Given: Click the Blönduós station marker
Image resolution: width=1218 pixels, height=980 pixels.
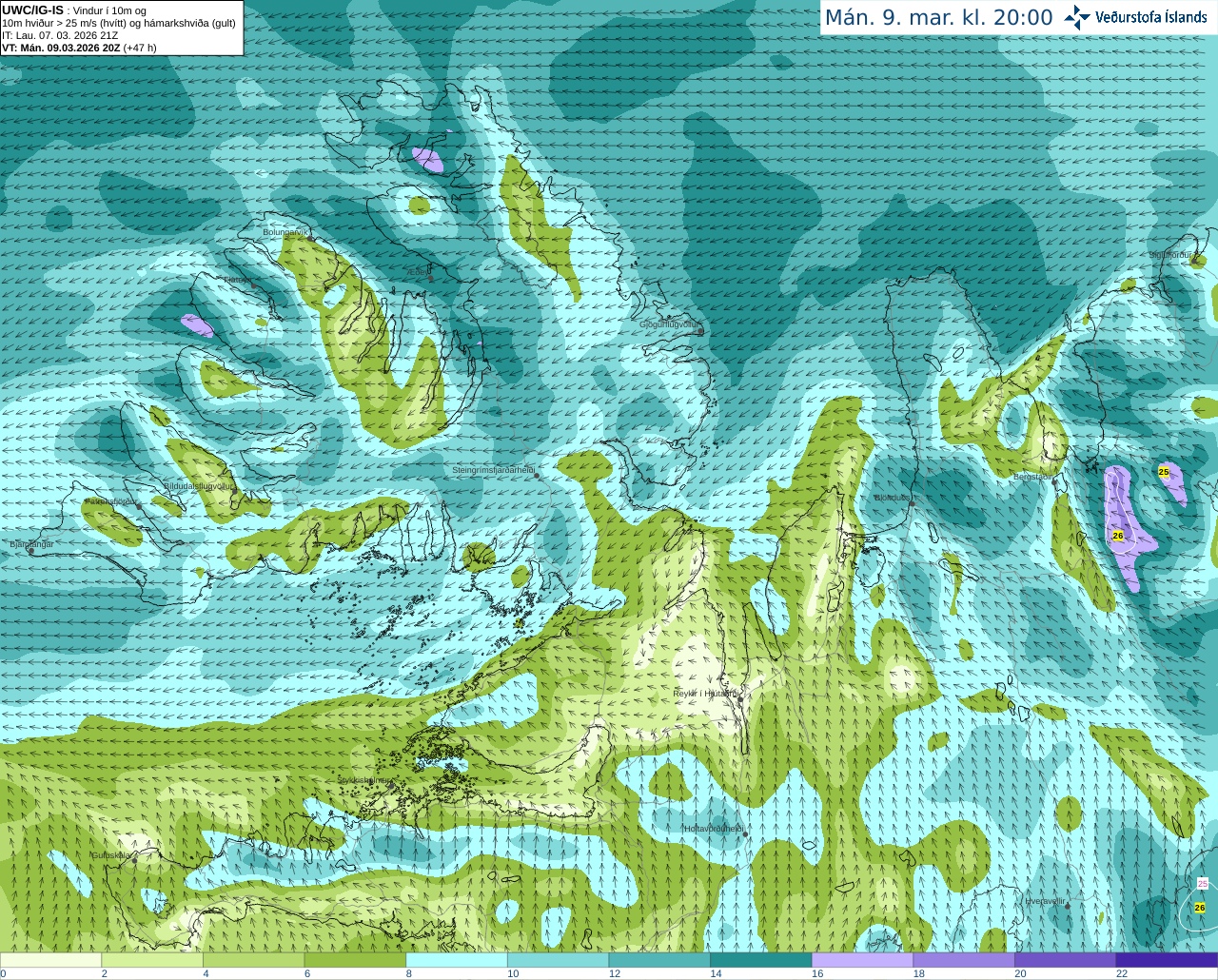Looking at the screenshot, I should [x=912, y=504].
